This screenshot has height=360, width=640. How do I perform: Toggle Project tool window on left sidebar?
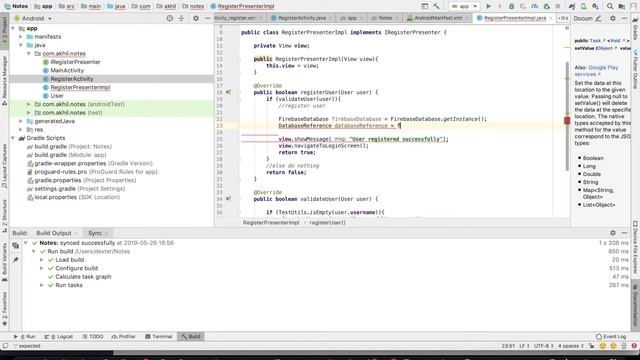[4, 31]
